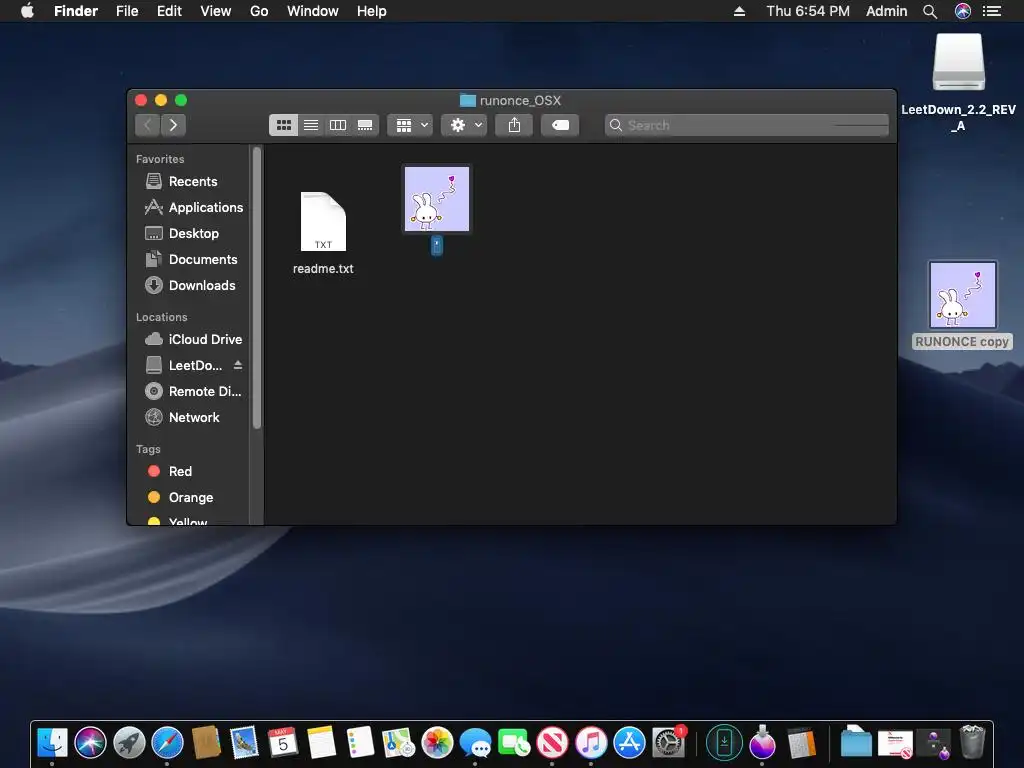Open the File menu
The image size is (1024, 768).
pos(127,11)
